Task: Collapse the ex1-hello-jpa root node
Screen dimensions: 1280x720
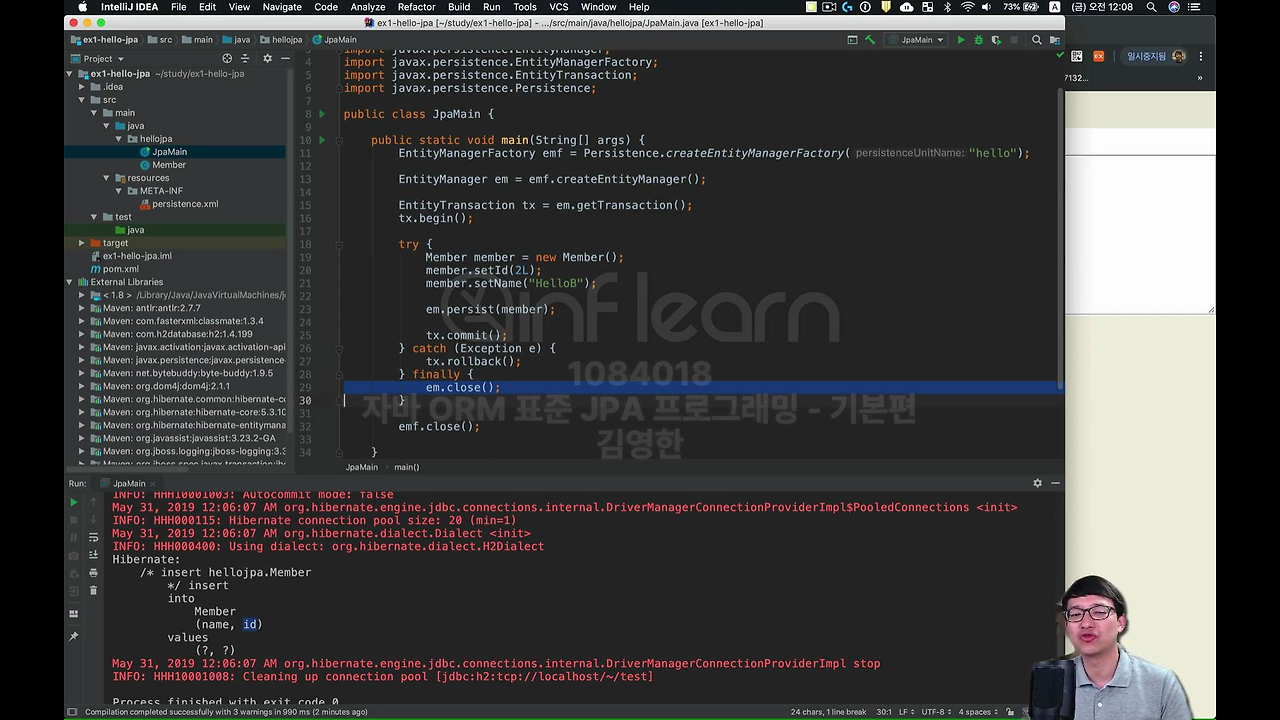Action: (x=70, y=74)
